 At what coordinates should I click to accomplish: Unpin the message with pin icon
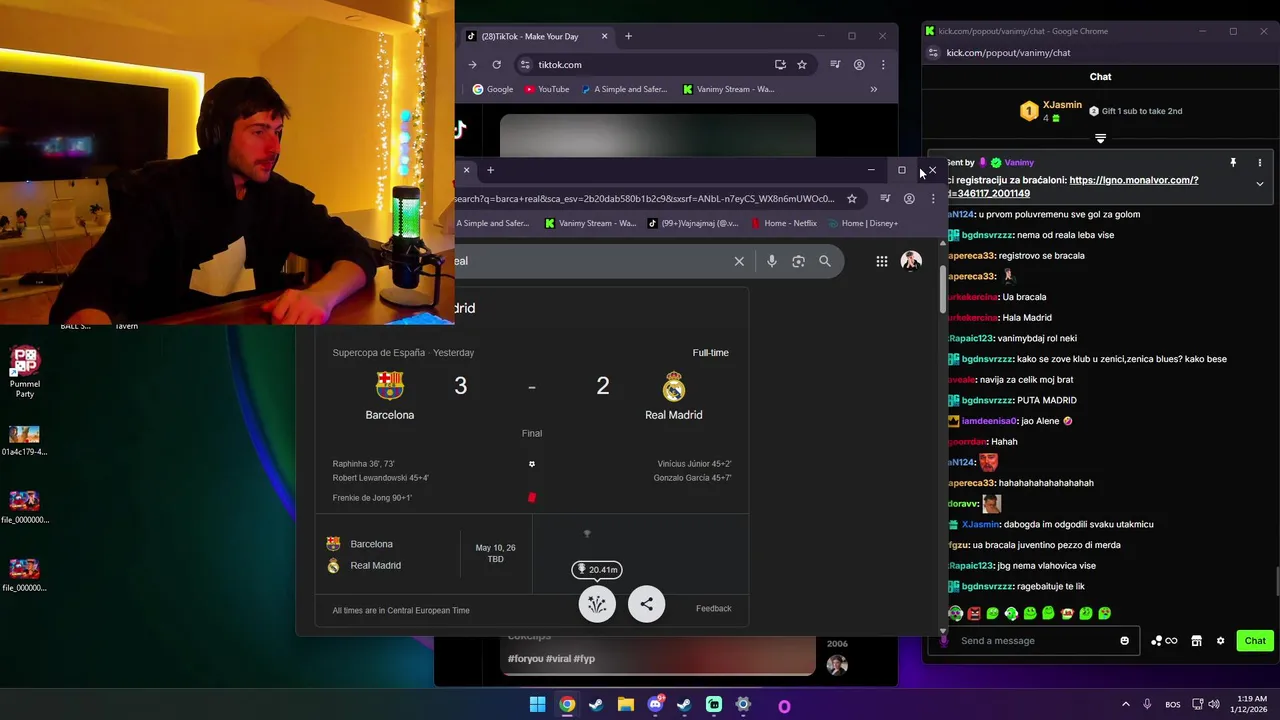point(1233,162)
